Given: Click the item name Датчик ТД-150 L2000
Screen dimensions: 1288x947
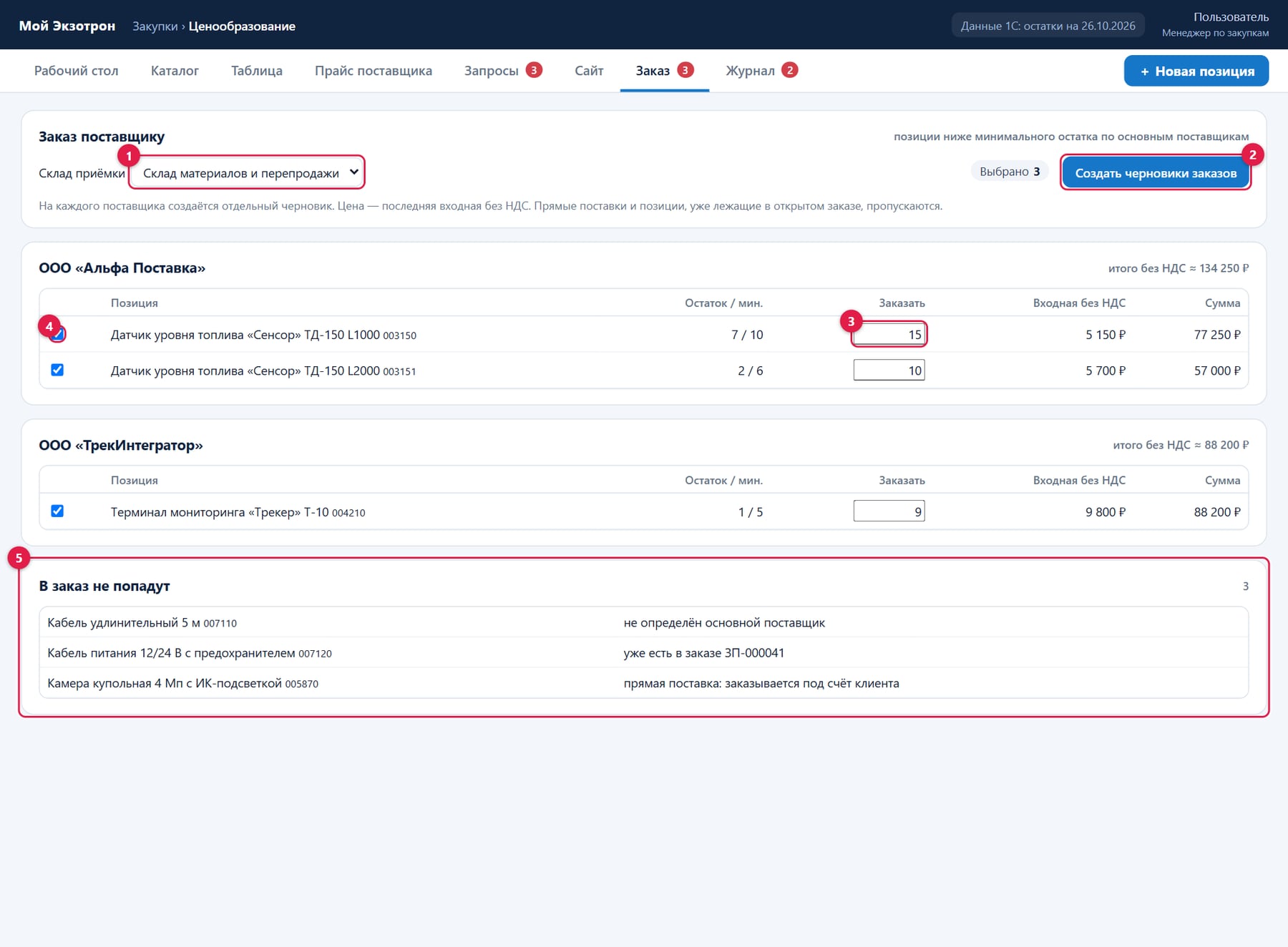Looking at the screenshot, I should click(x=245, y=371).
